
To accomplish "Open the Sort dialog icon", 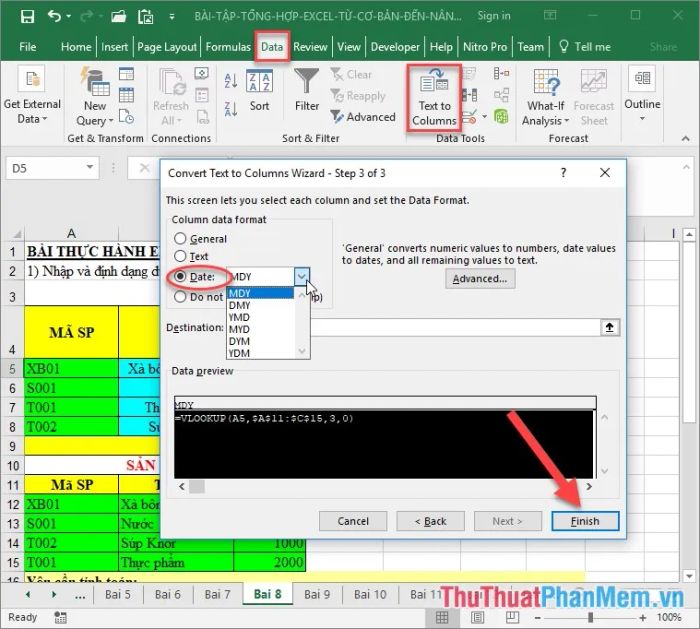I will tap(259, 91).
